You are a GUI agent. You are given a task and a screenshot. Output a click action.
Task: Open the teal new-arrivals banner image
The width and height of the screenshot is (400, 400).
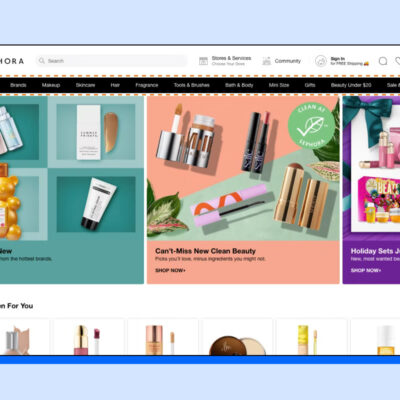(72, 168)
